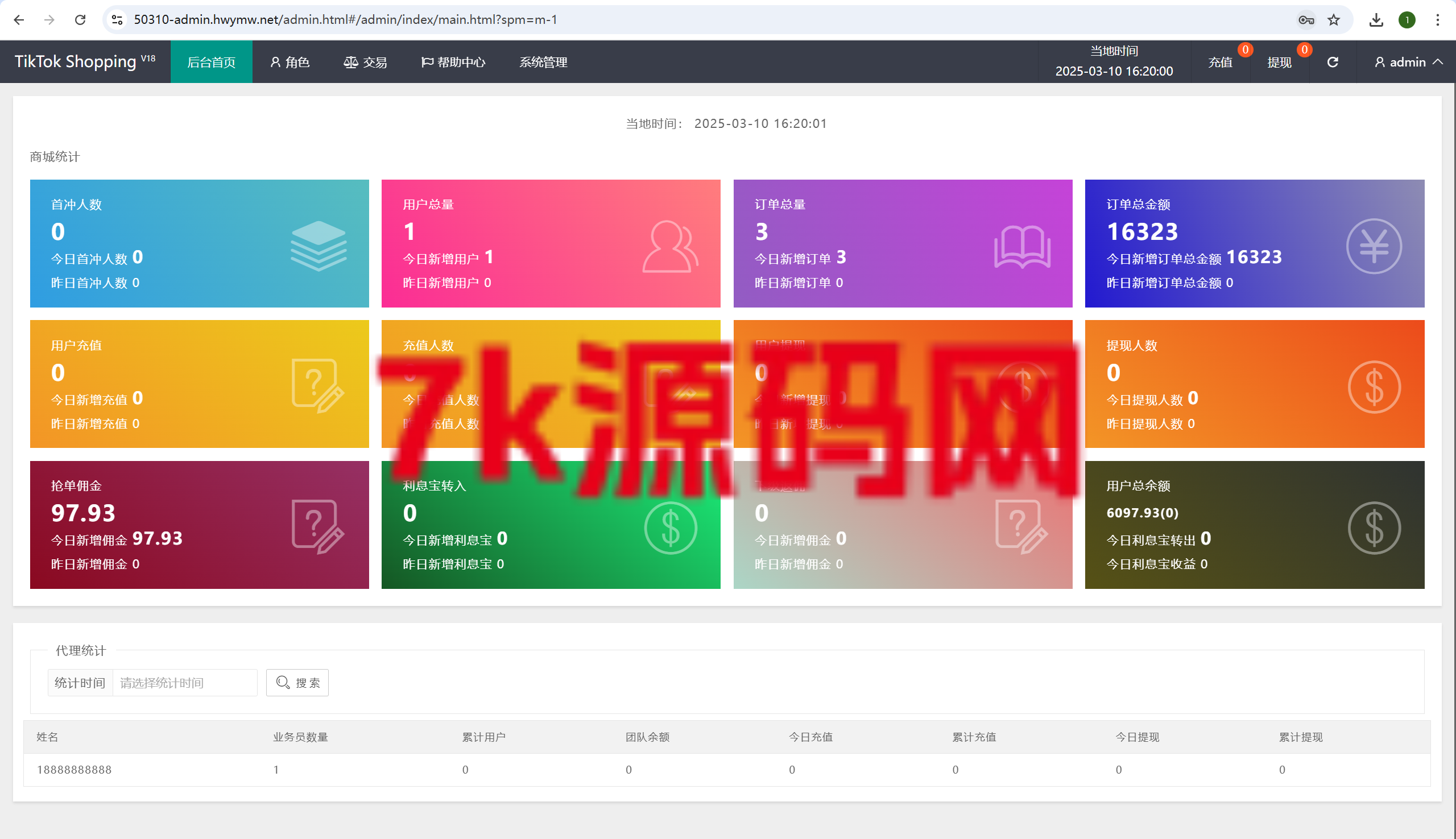Click table cell 18888888888
The image size is (1456, 839).
click(75, 770)
